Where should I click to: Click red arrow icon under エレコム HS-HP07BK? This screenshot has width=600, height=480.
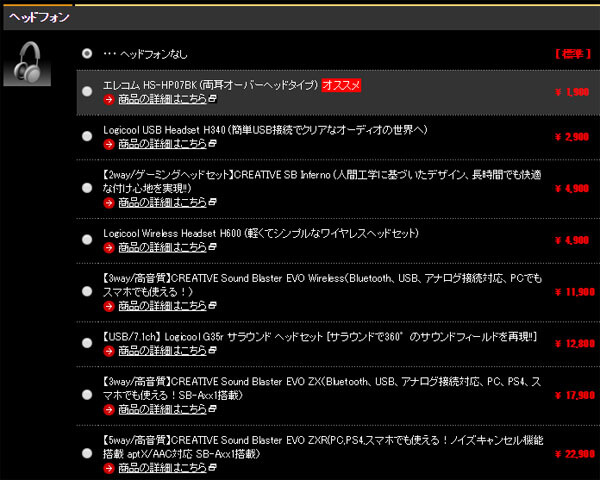[x=109, y=100]
